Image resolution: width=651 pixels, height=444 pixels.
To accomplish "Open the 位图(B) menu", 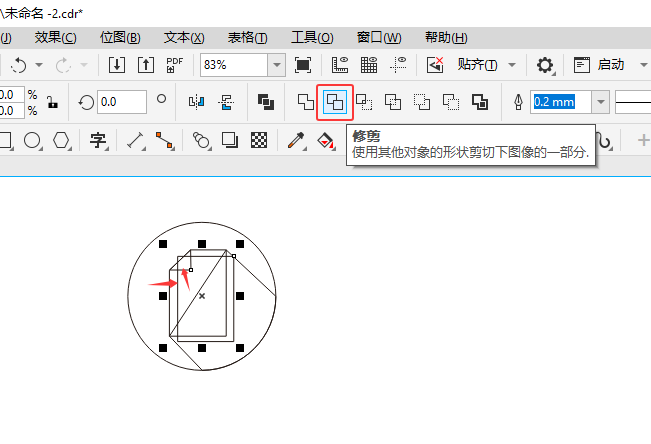I will tap(120, 38).
